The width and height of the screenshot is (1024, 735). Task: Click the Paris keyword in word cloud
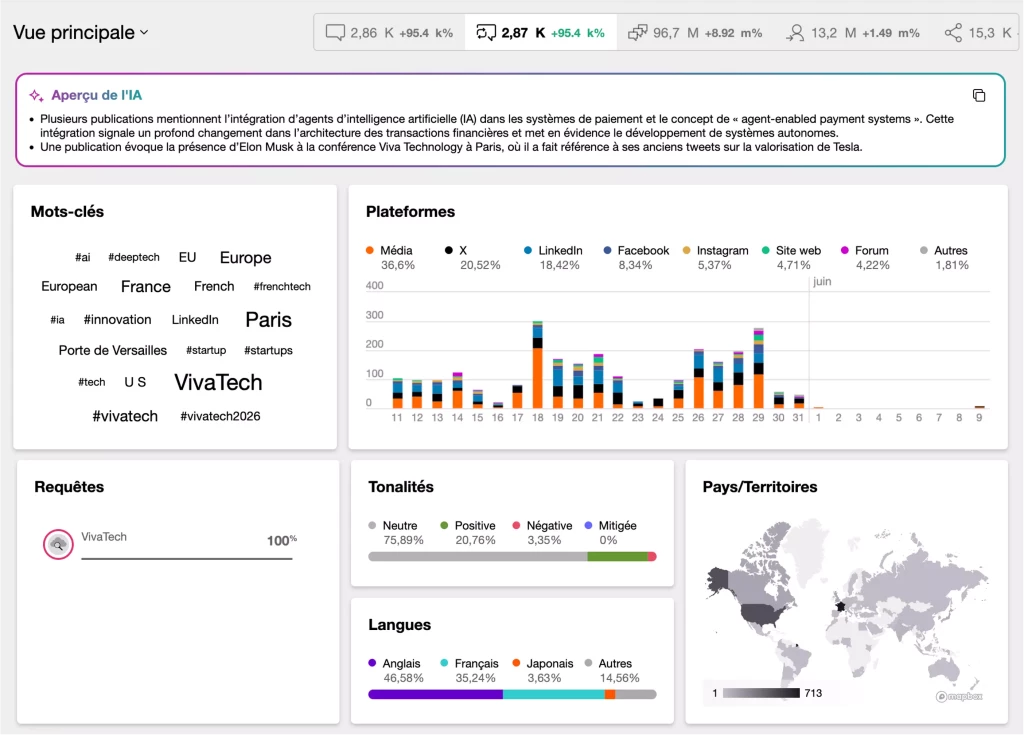tap(268, 319)
